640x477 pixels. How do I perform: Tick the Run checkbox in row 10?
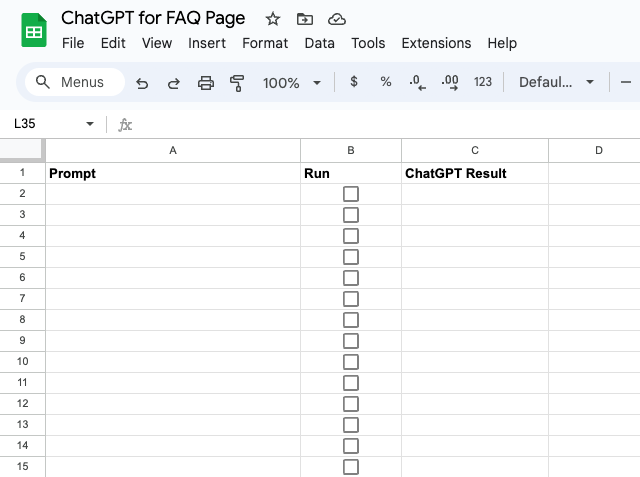[x=351, y=362]
